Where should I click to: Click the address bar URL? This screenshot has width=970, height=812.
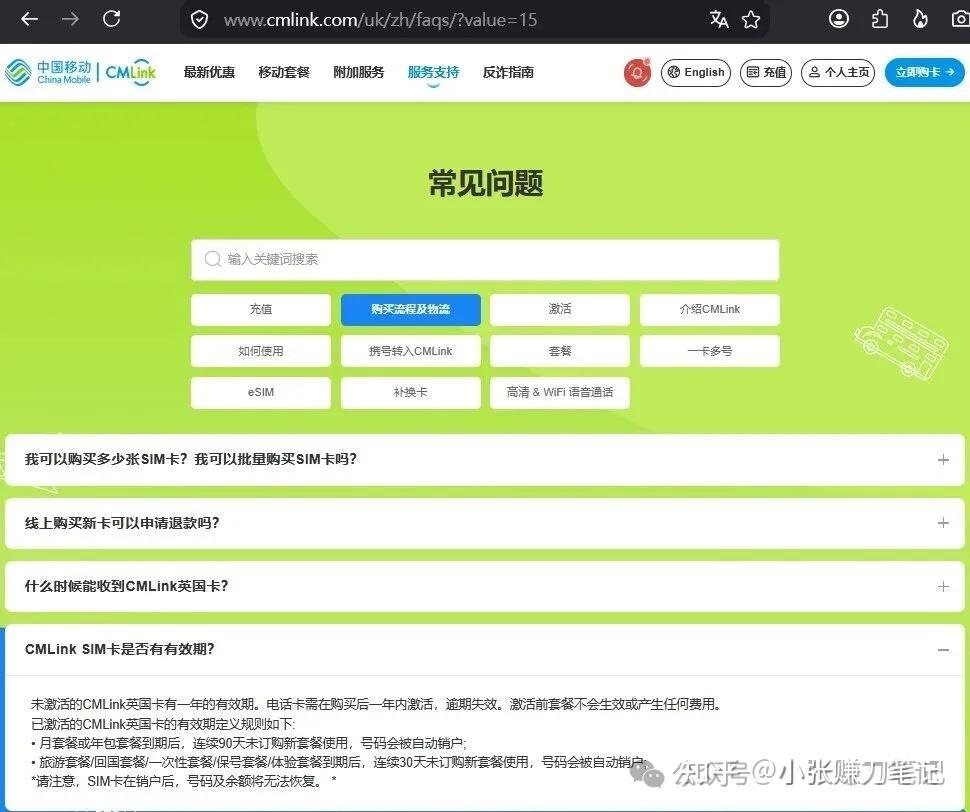380,20
